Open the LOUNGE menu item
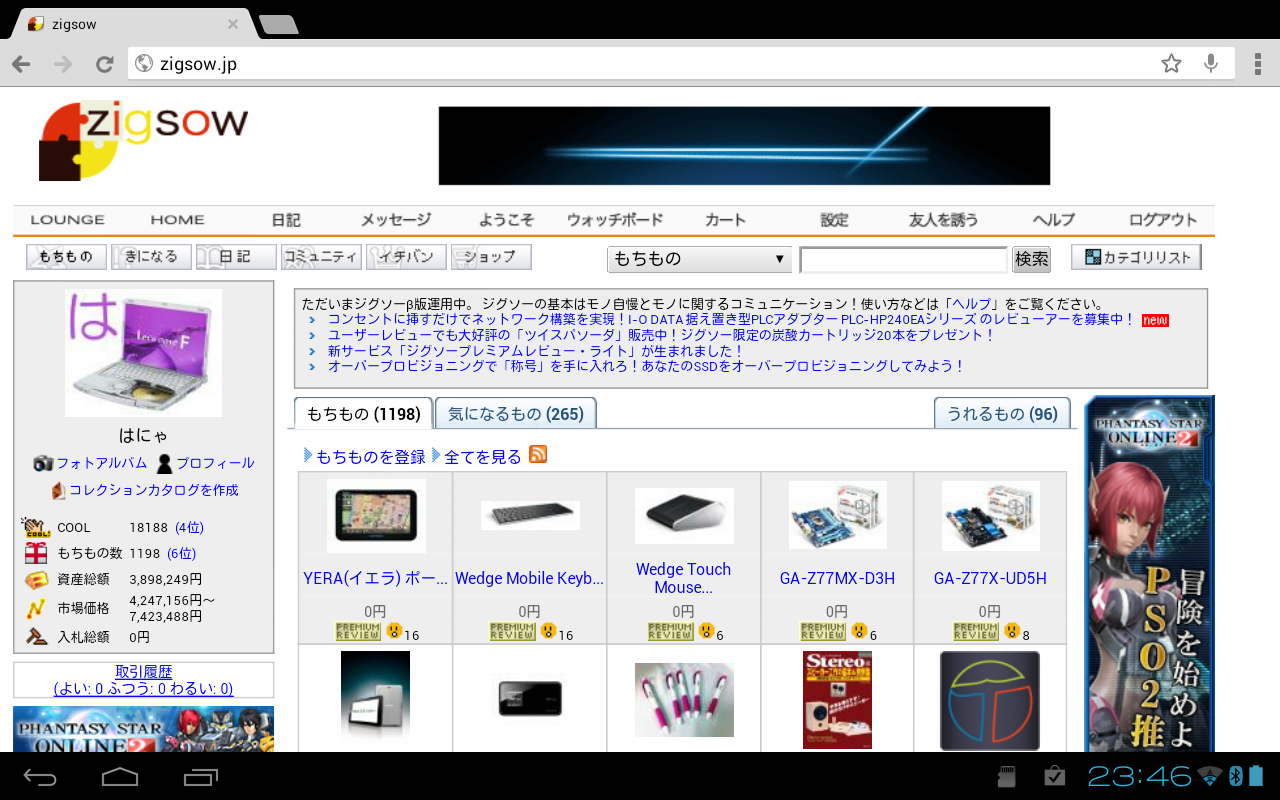Image resolution: width=1280 pixels, height=800 pixels. 67,220
